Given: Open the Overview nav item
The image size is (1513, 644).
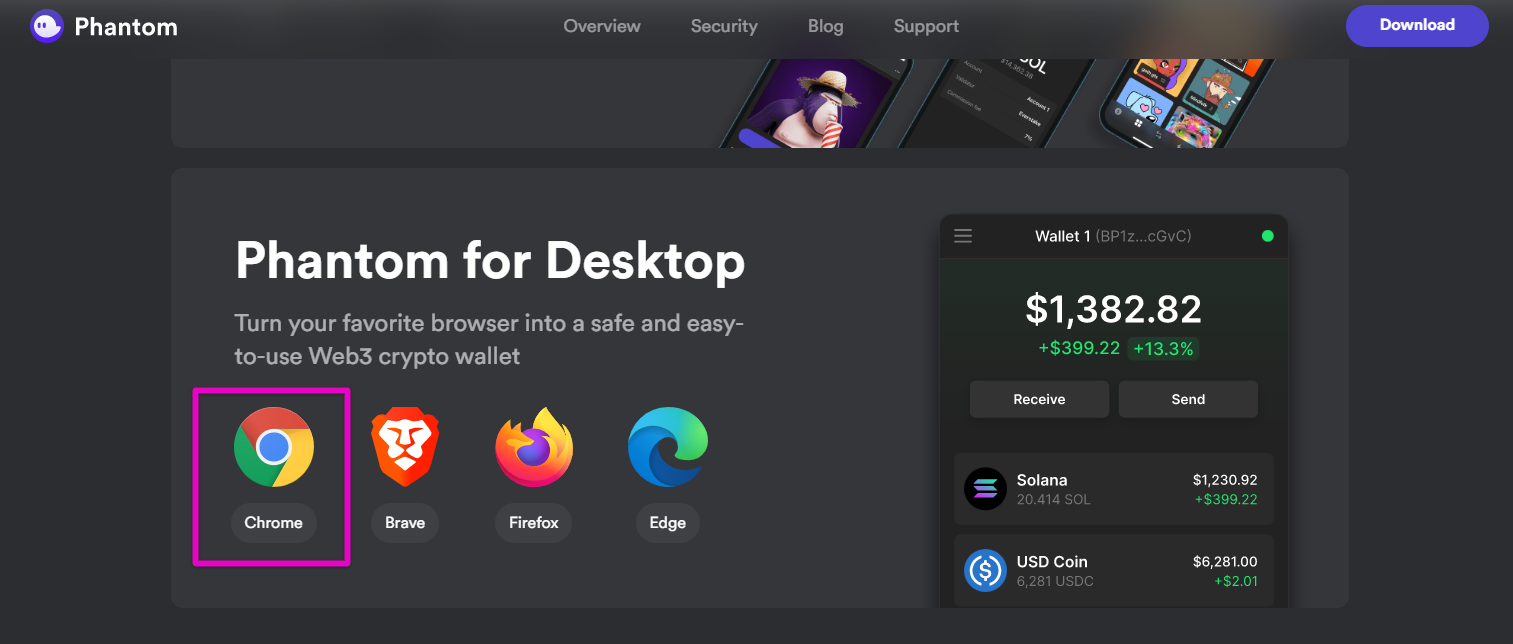Looking at the screenshot, I should [602, 26].
